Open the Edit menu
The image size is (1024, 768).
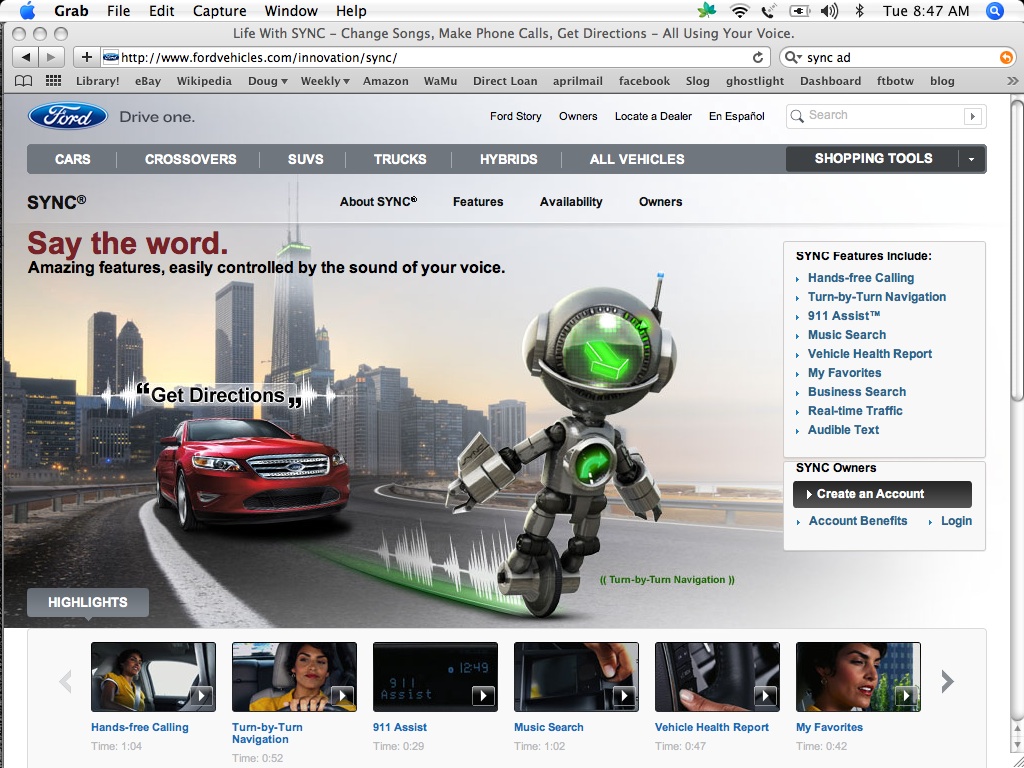tap(161, 11)
